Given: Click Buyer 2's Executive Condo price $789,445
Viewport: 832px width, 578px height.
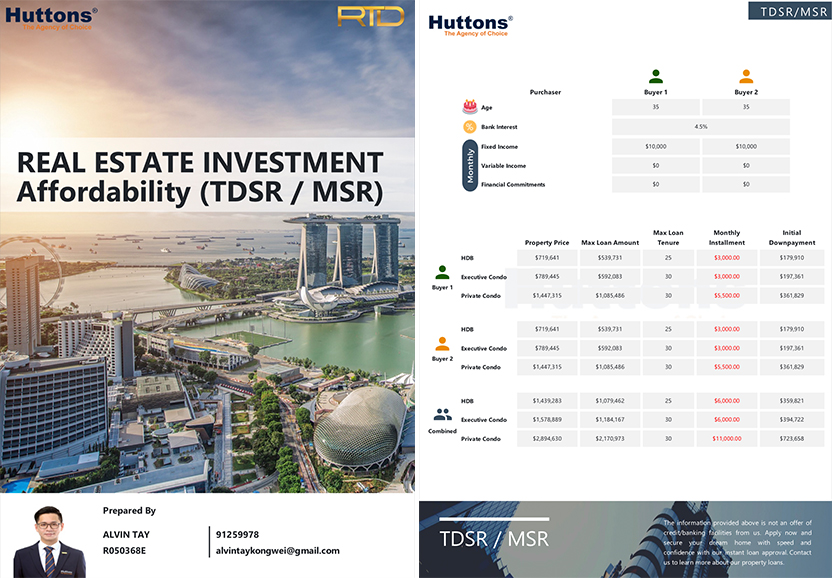Looking at the screenshot, I should [x=547, y=348].
